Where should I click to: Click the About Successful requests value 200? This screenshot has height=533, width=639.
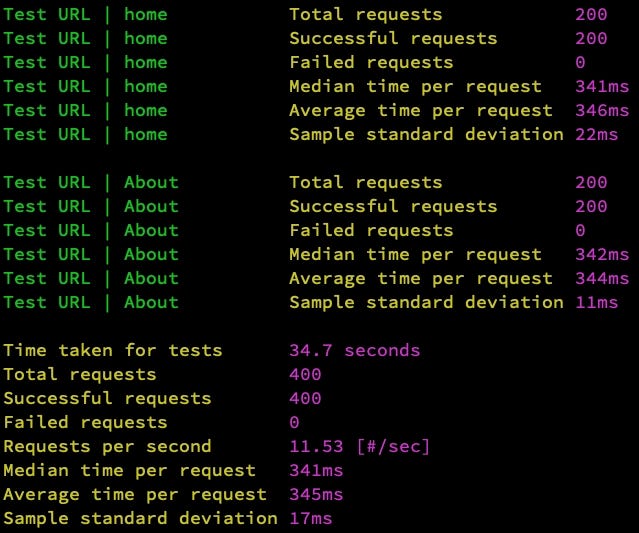click(x=591, y=207)
